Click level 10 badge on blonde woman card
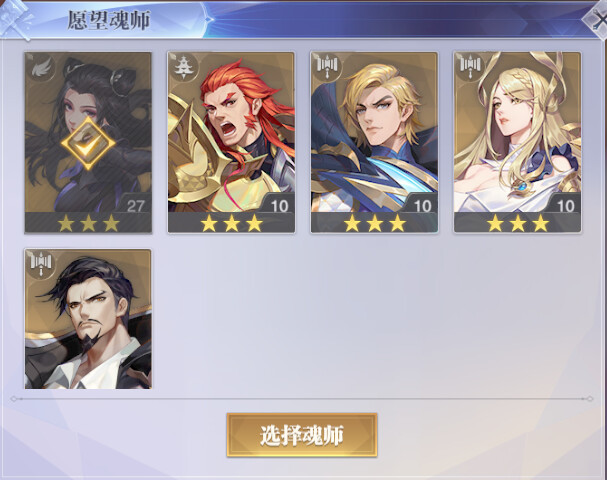 pyautogui.click(x=565, y=206)
